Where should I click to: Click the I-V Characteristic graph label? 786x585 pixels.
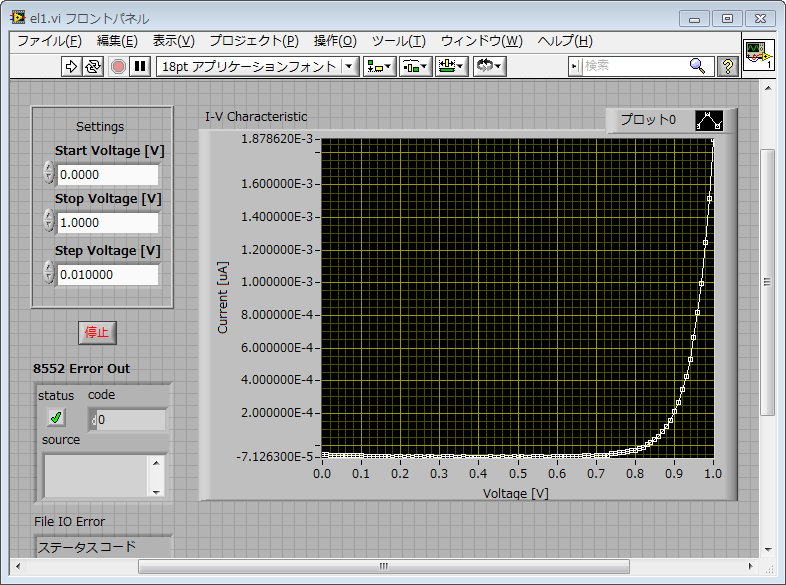[256, 116]
